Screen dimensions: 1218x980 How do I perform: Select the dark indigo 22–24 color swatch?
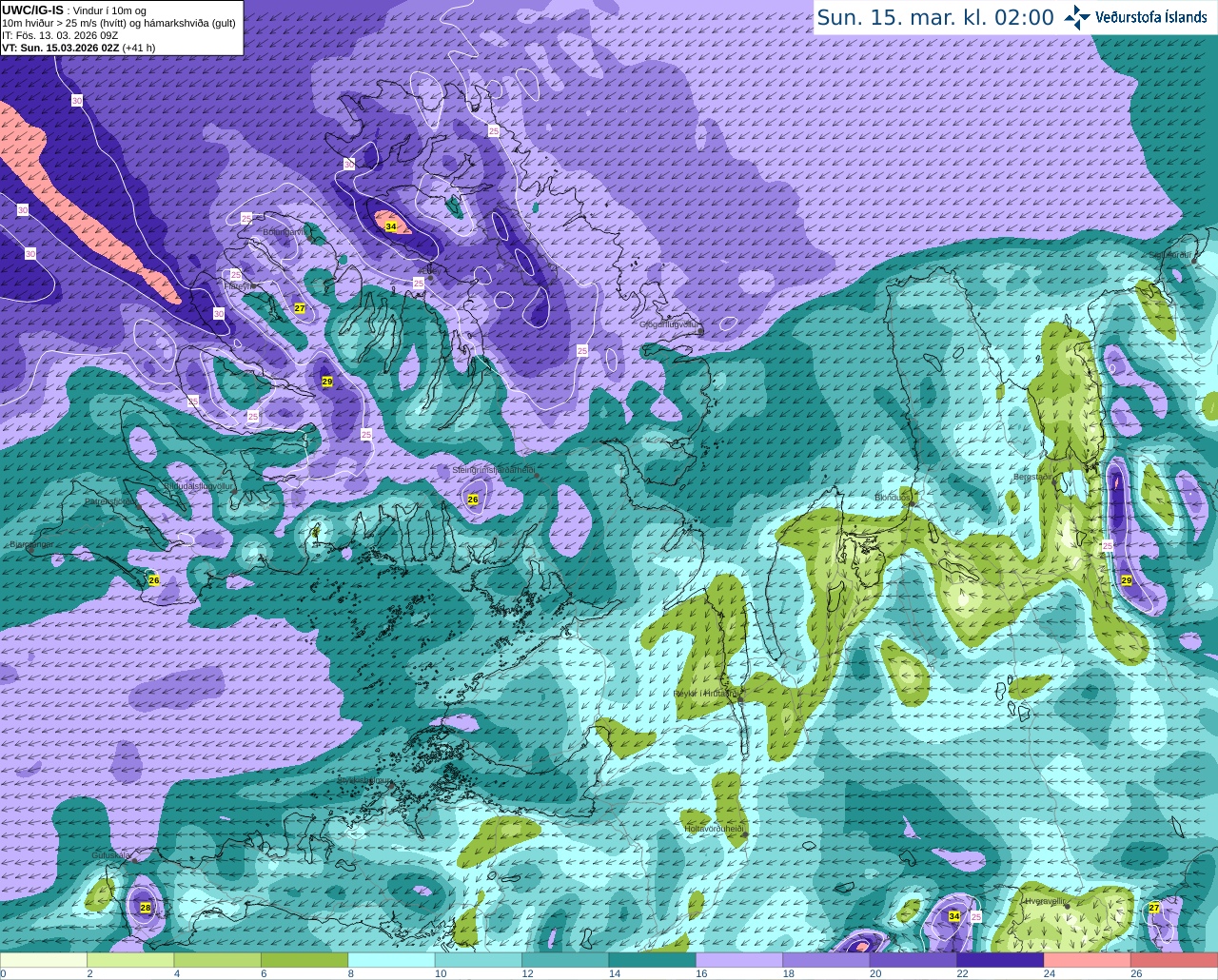[x=1000, y=961]
